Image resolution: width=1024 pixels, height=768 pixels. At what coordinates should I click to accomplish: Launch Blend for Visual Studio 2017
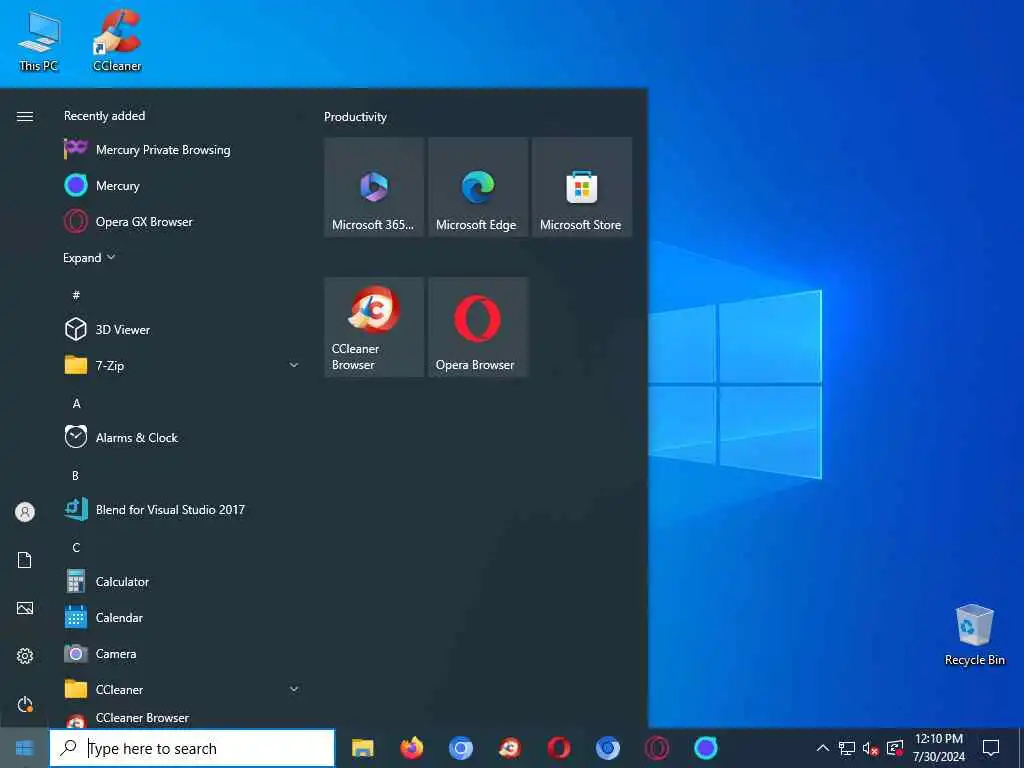click(x=180, y=509)
